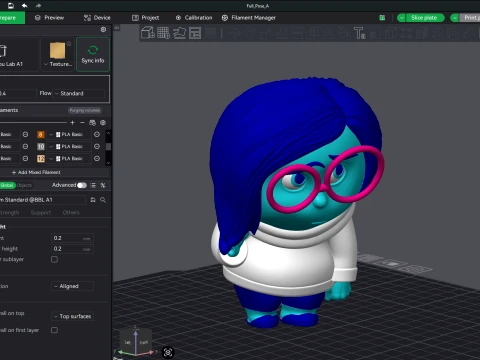480x360 pixels.
Task: Click the Auto orient toolbar icon
Action: (x=179, y=33)
